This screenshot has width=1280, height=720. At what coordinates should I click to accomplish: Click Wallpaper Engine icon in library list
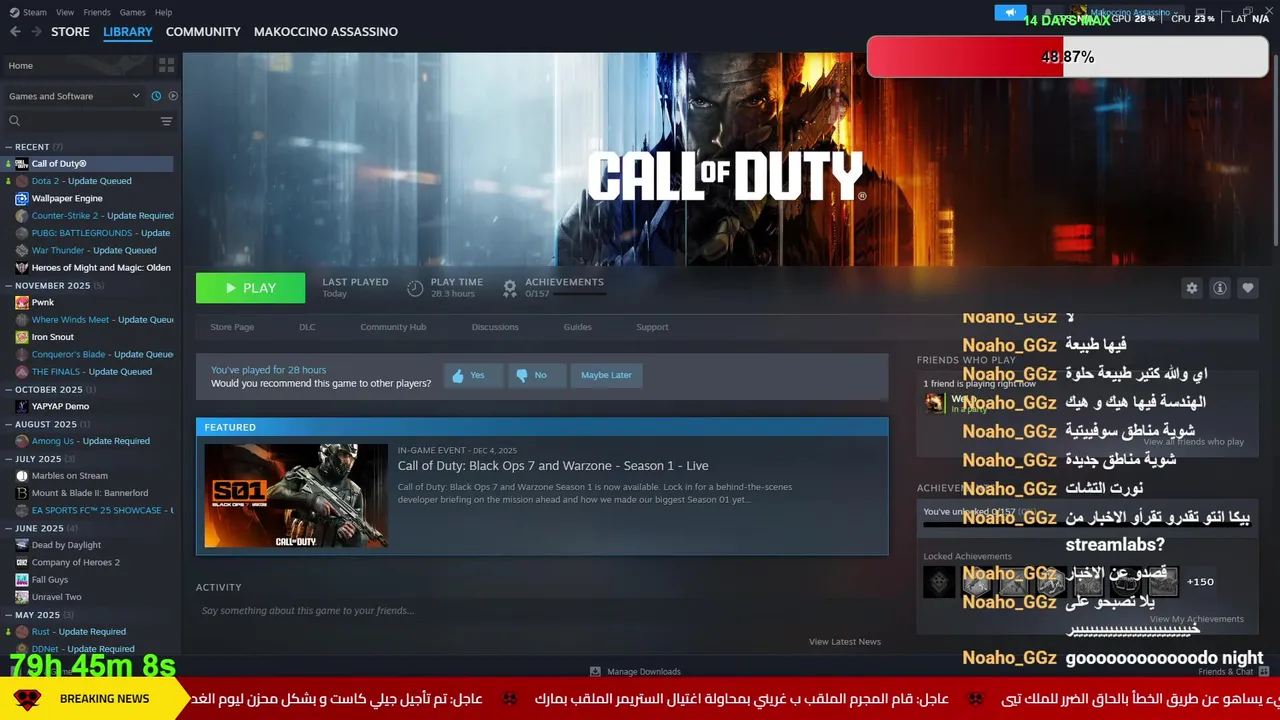point(22,198)
